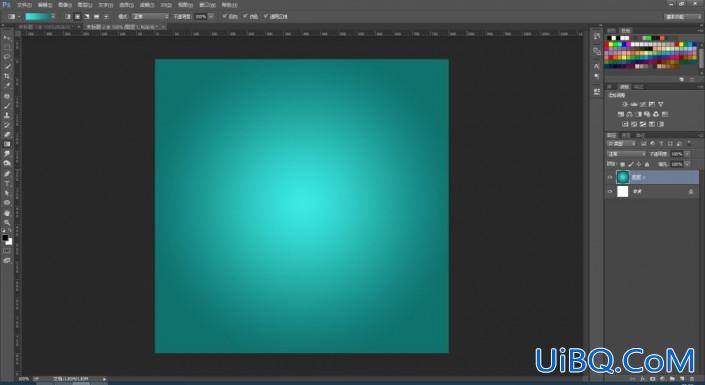Screen dimensions: 705x385
Task: Toggle Quick Mask mode button
Action: [x=7, y=251]
